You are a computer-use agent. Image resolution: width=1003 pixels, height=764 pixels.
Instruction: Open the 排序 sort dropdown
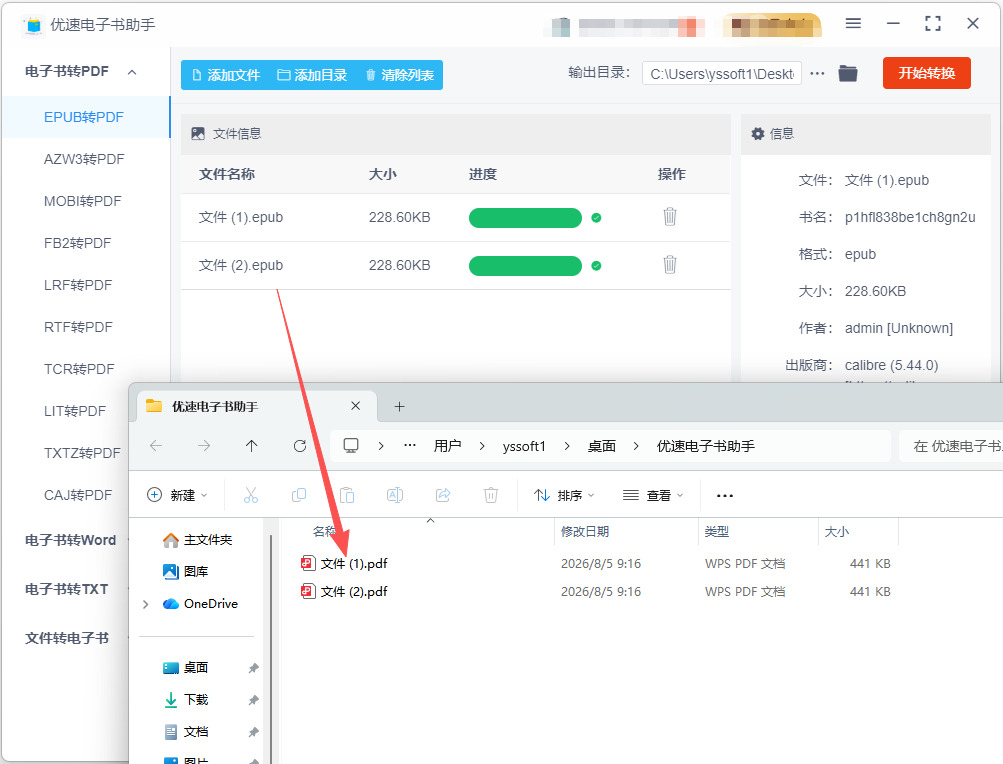[x=564, y=495]
